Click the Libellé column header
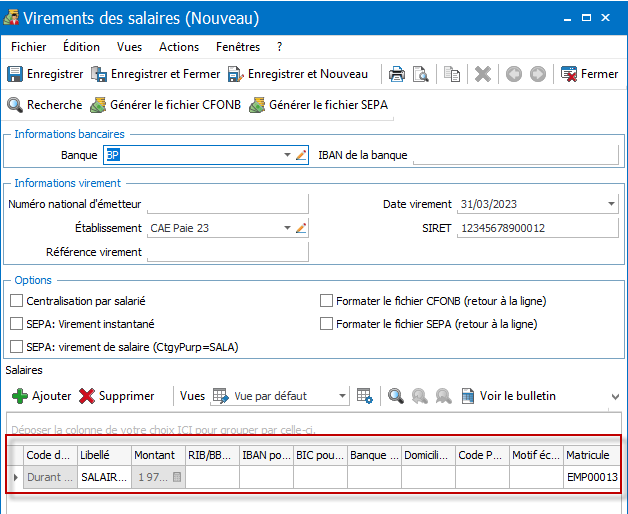The image size is (628, 514). coord(104,455)
